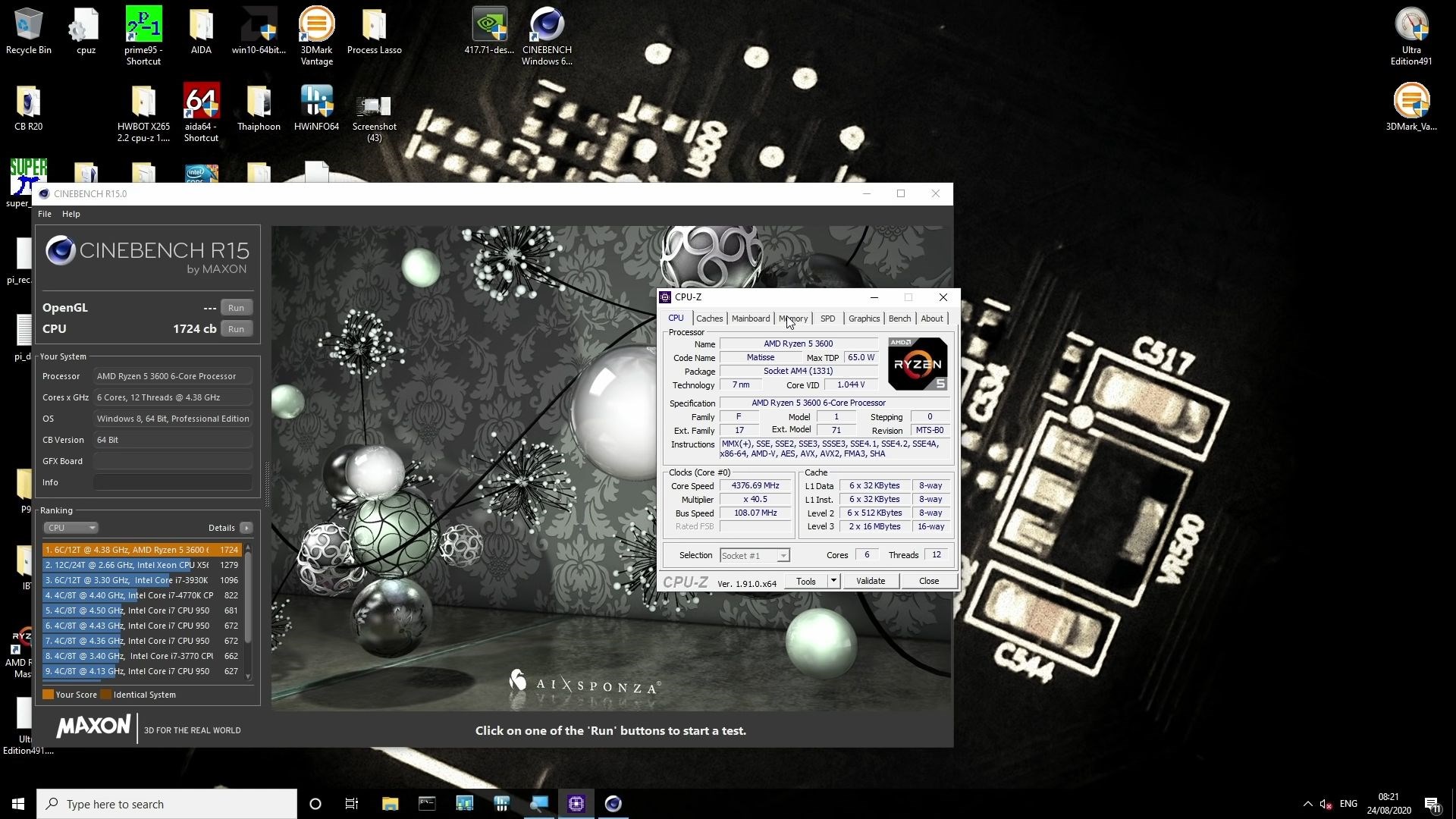Expand the Tools dropdown arrow
This screenshot has width=1456, height=819.
[833, 582]
